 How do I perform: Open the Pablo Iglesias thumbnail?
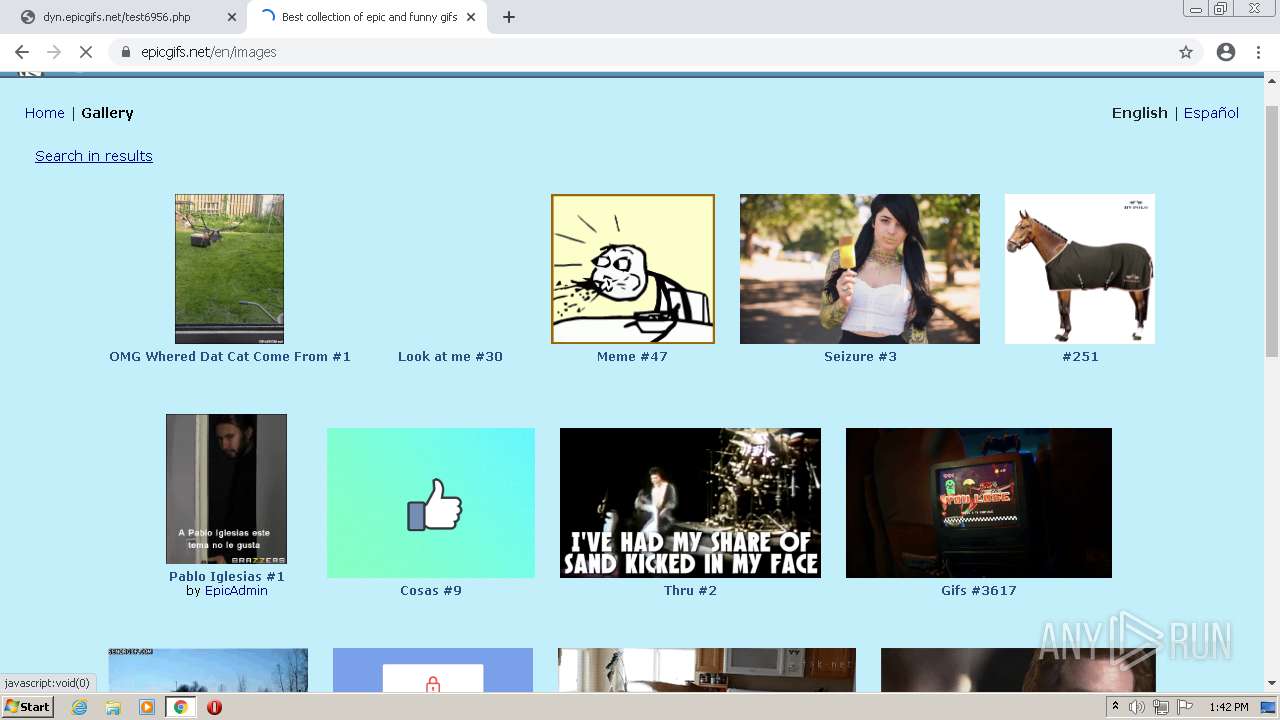click(226, 489)
